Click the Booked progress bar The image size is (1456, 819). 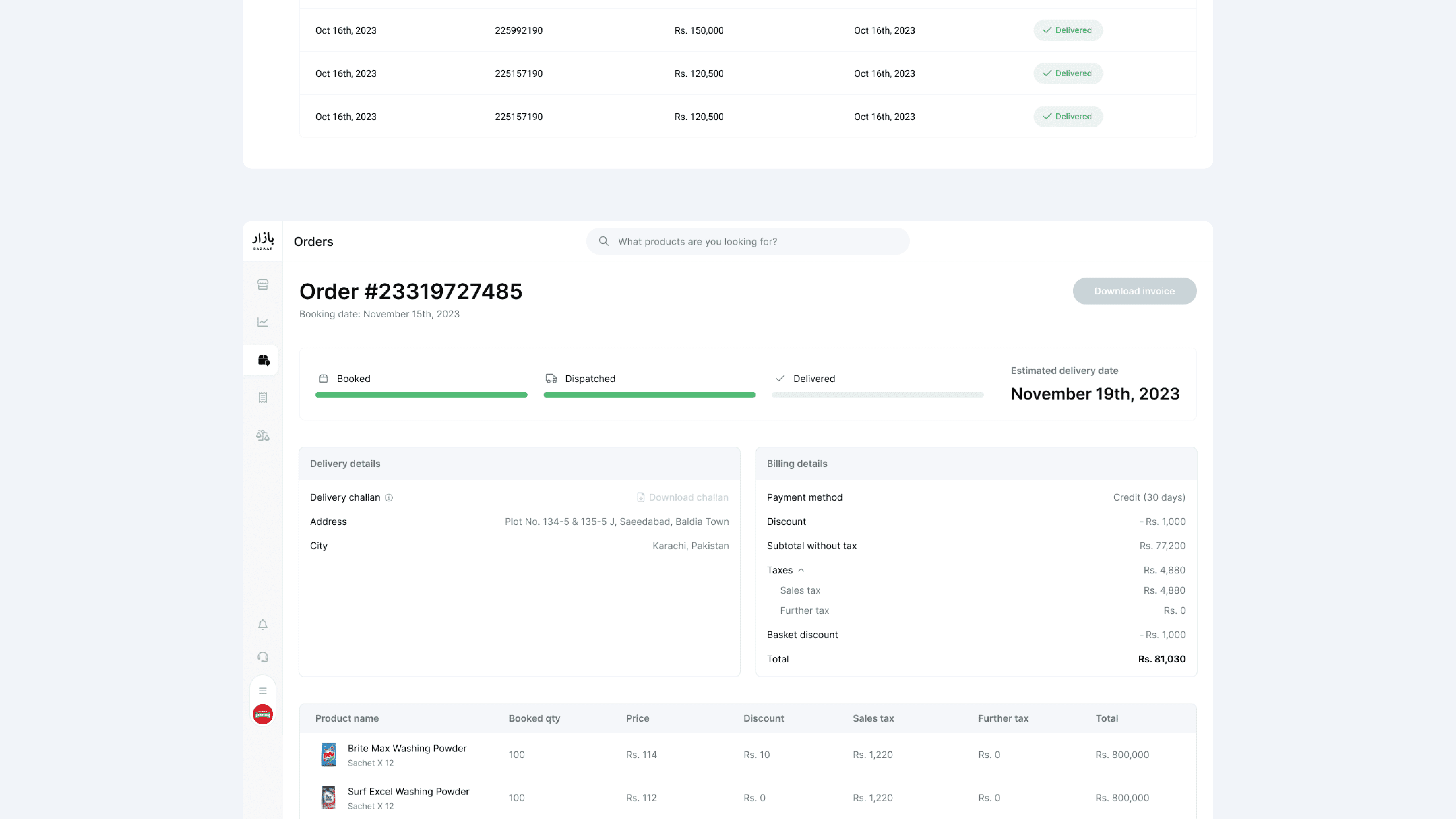pos(421,395)
